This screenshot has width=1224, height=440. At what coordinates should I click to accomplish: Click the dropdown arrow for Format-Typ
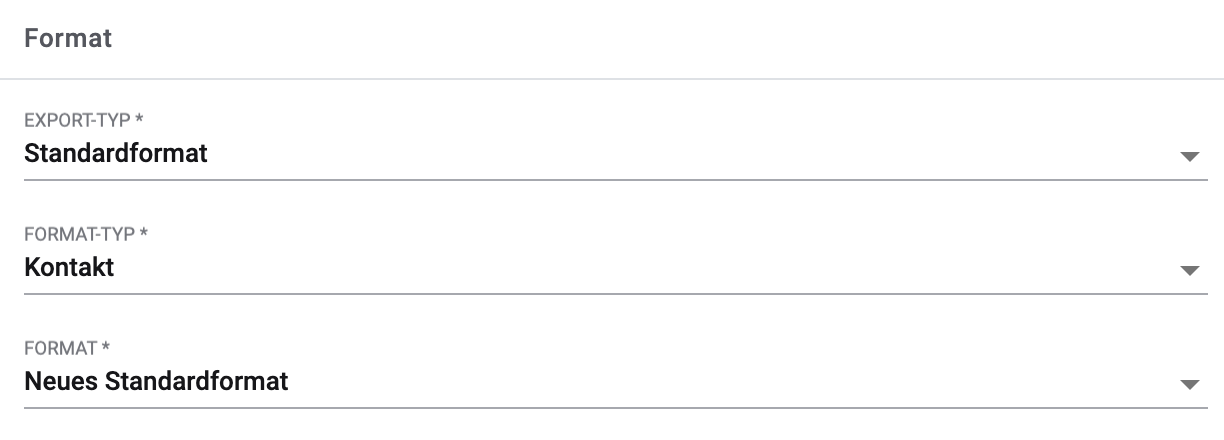pyautogui.click(x=1188, y=271)
